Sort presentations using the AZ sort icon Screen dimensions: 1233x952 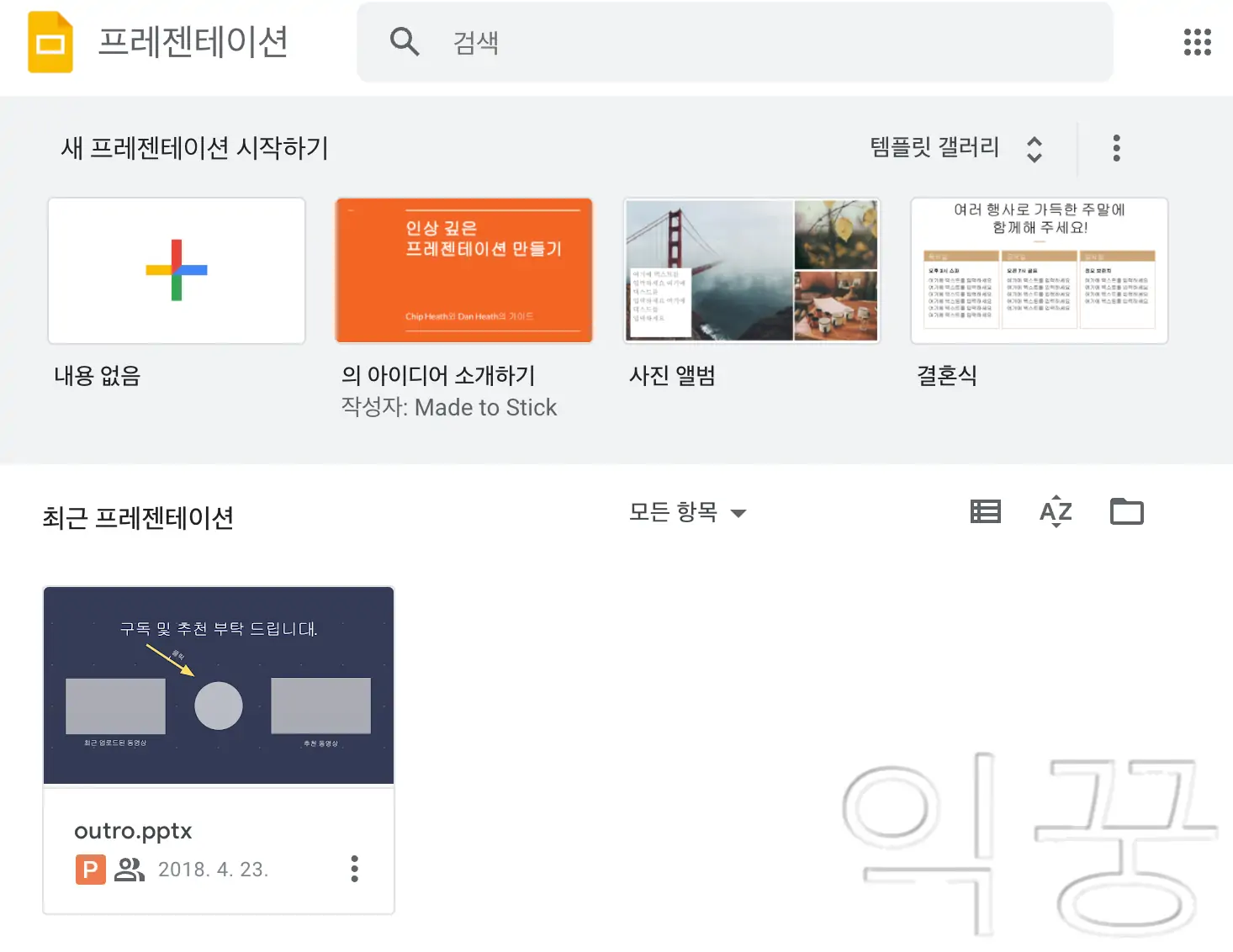coord(1055,511)
